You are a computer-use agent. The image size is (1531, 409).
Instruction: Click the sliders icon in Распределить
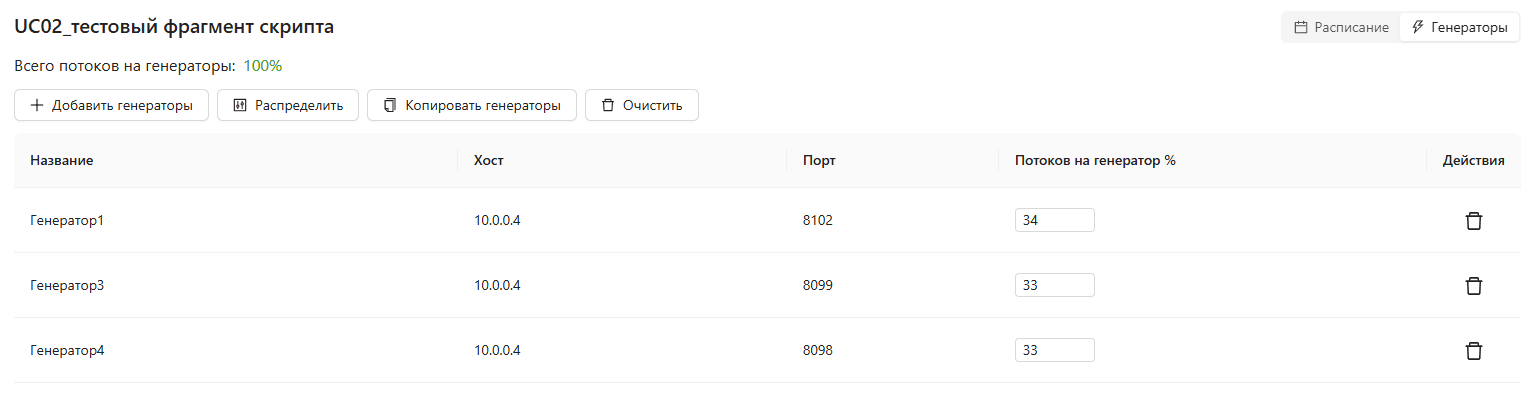(239, 105)
